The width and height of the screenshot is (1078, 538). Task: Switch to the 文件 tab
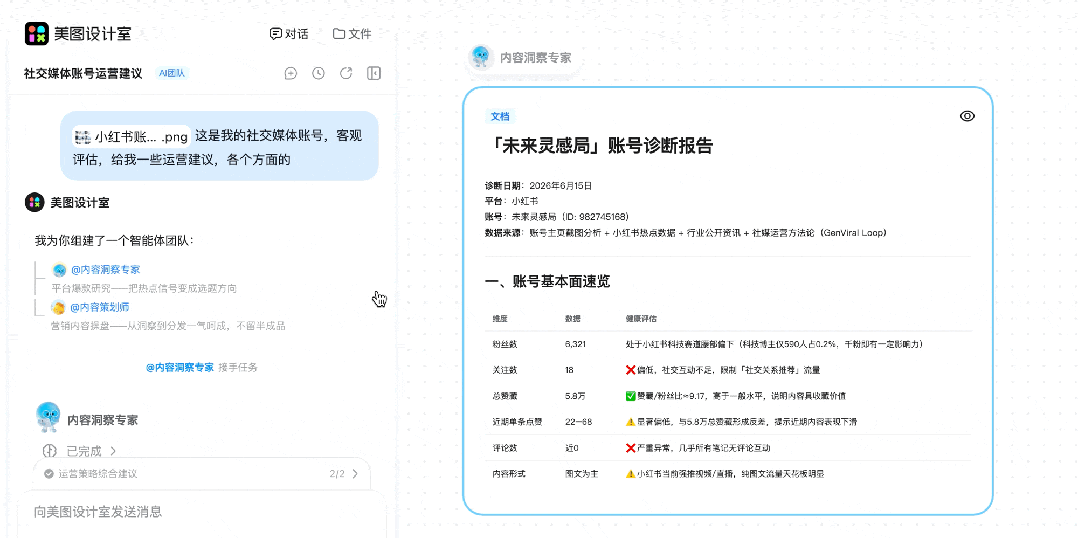pos(352,34)
